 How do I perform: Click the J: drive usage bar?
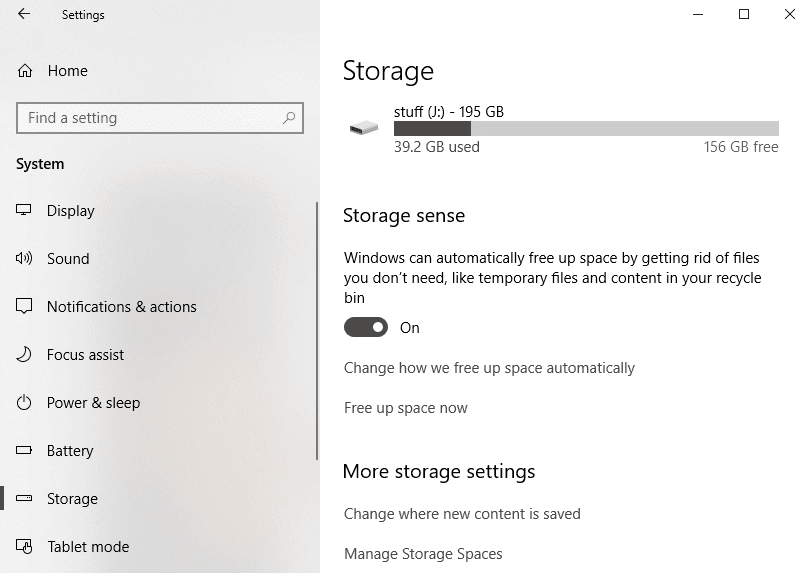point(586,129)
